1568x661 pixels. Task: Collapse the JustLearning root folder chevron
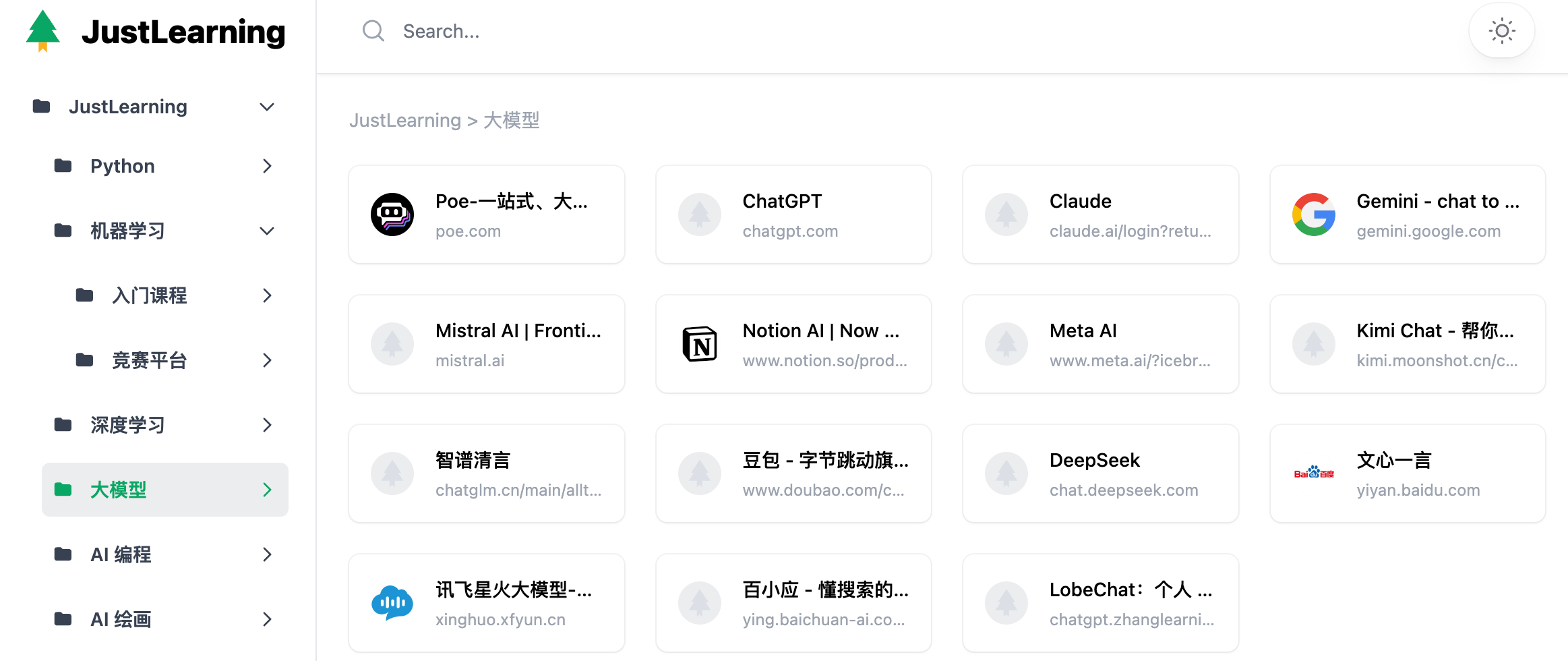coord(267,107)
